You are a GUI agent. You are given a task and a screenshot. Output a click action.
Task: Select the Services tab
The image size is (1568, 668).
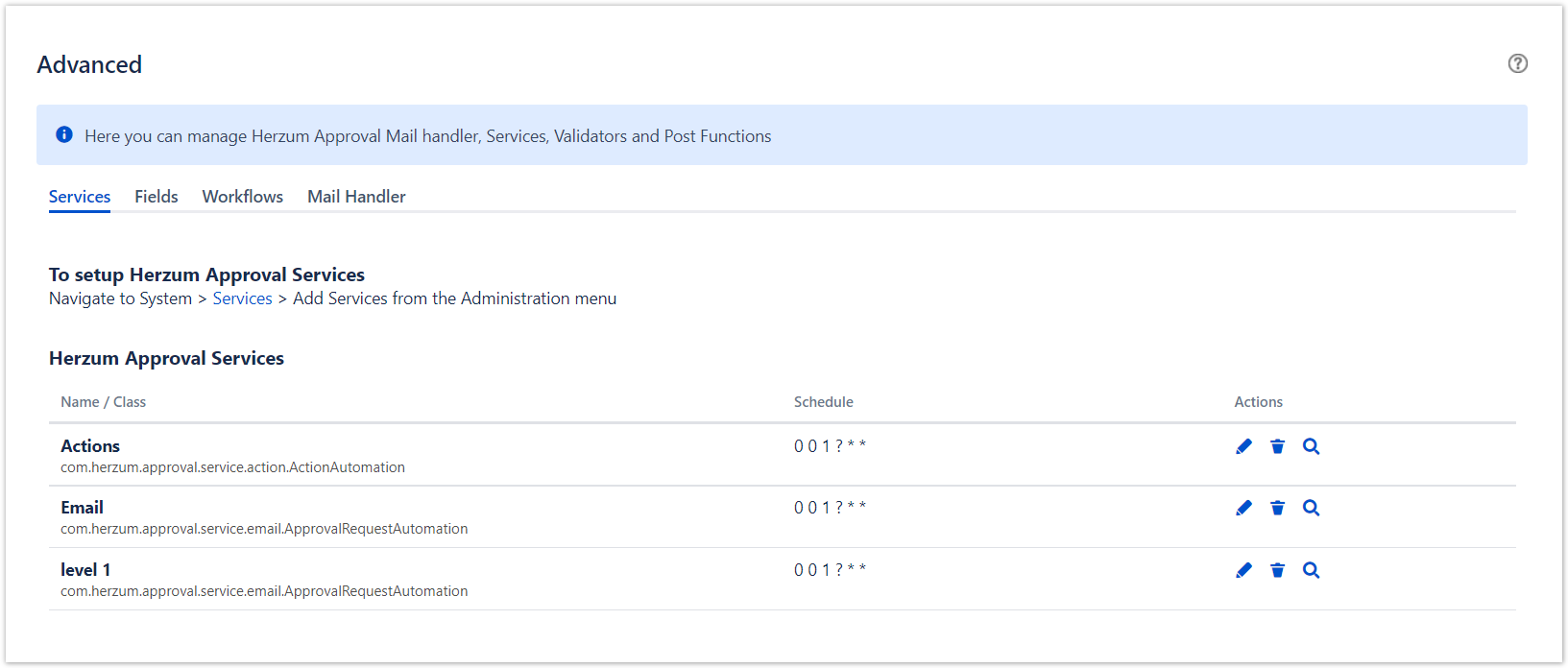click(x=80, y=197)
